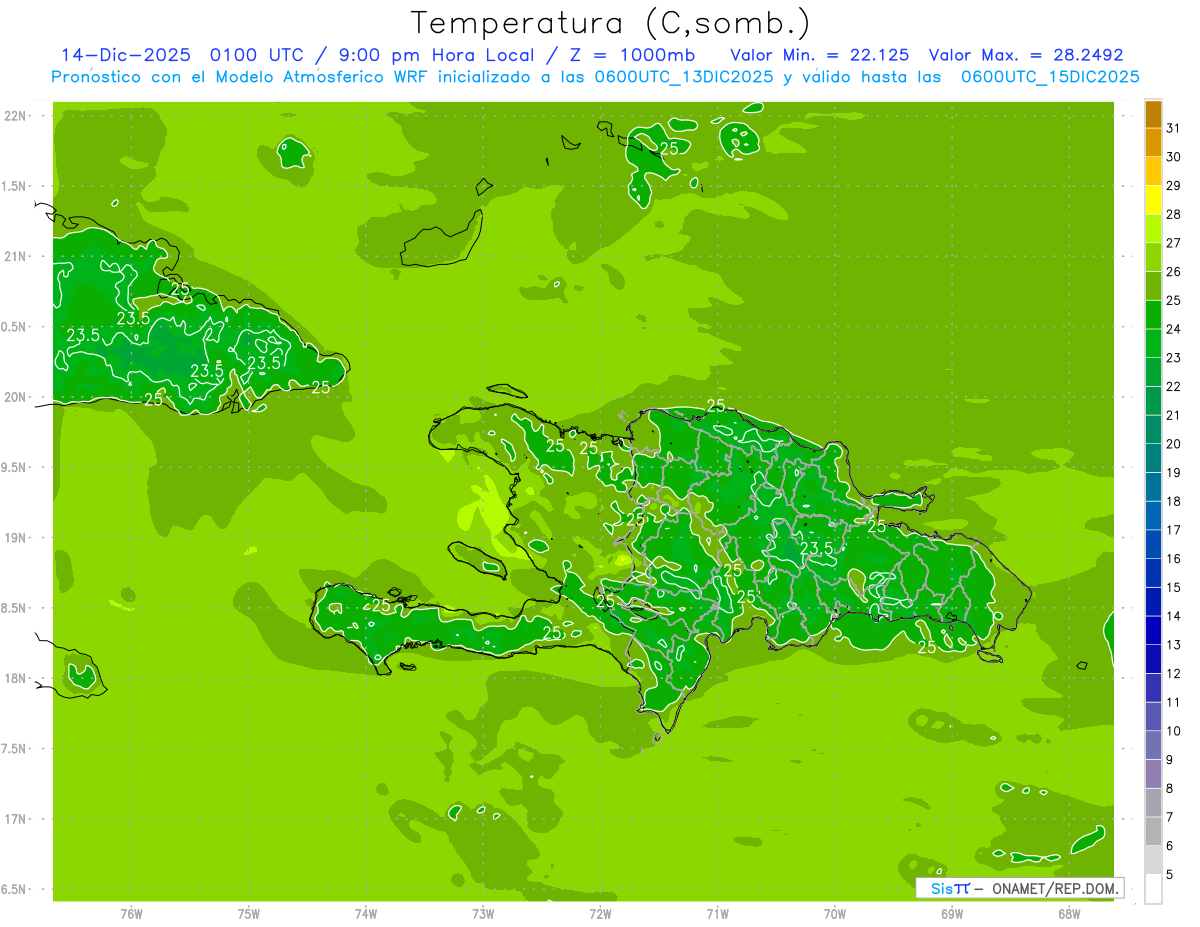Click the colorbar scale label "24"

pos(1174,329)
